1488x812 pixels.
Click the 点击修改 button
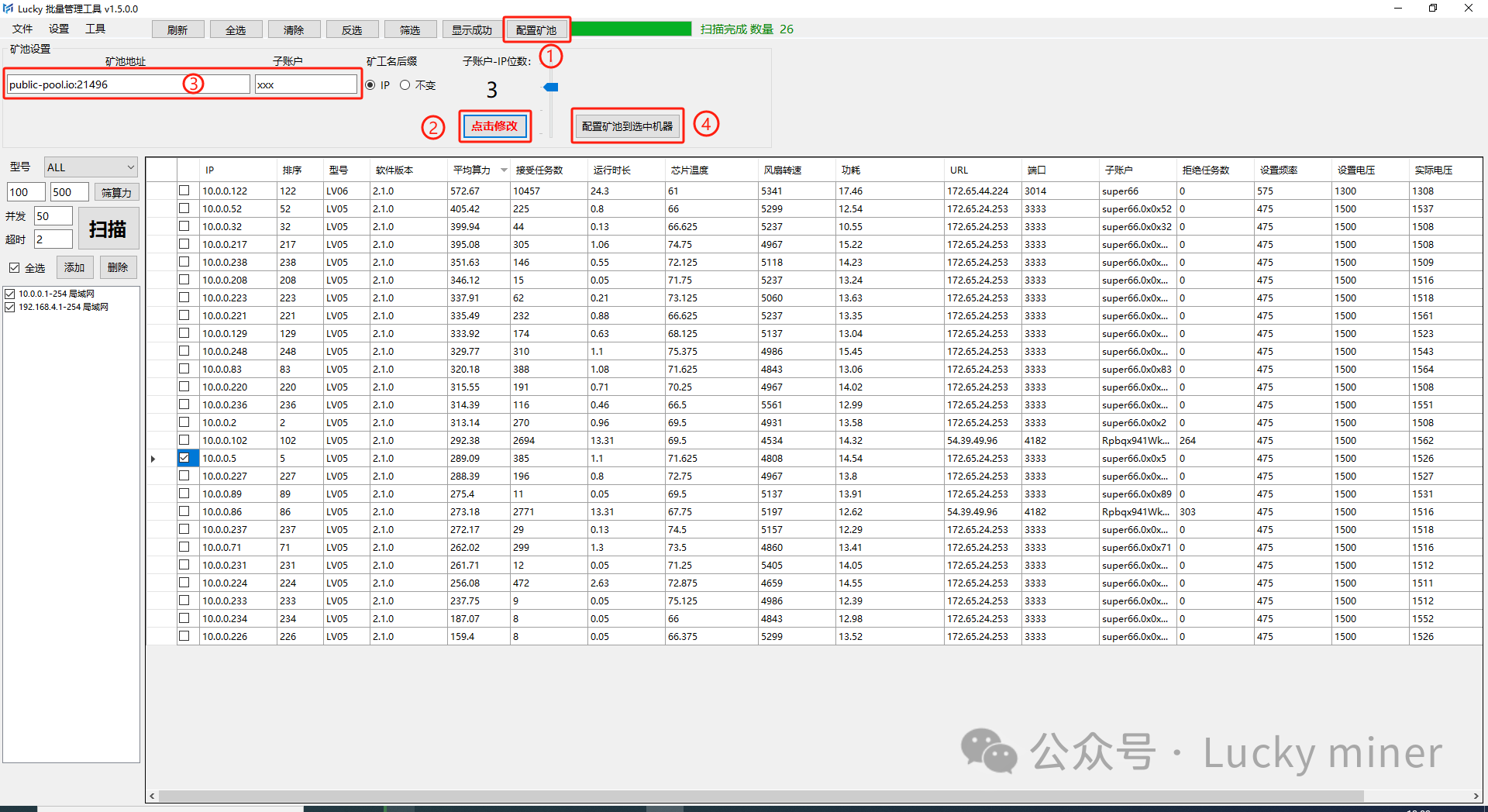pyautogui.click(x=494, y=126)
